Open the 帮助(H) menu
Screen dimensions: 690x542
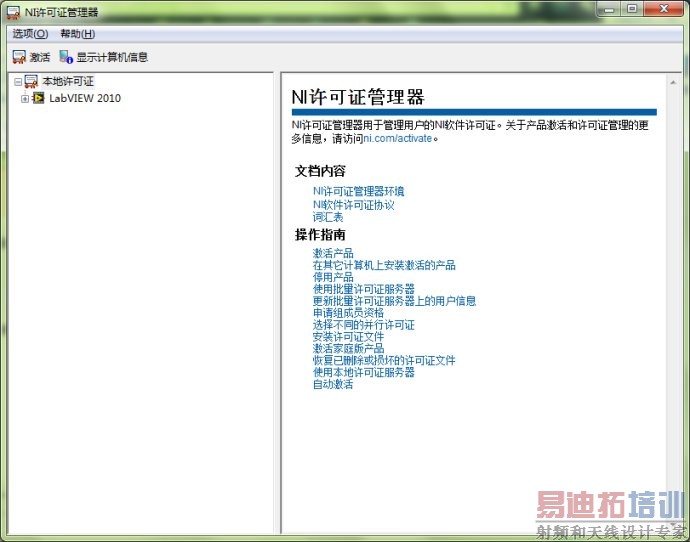(x=77, y=34)
